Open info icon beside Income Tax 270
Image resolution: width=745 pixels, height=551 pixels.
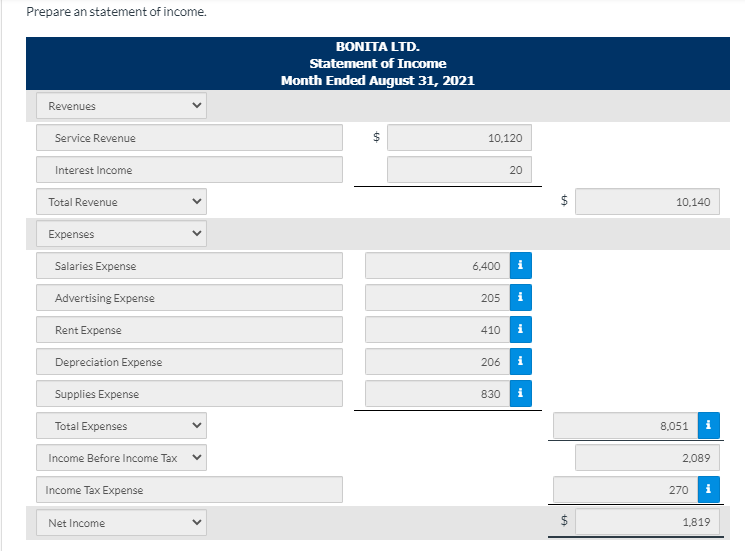pos(708,489)
